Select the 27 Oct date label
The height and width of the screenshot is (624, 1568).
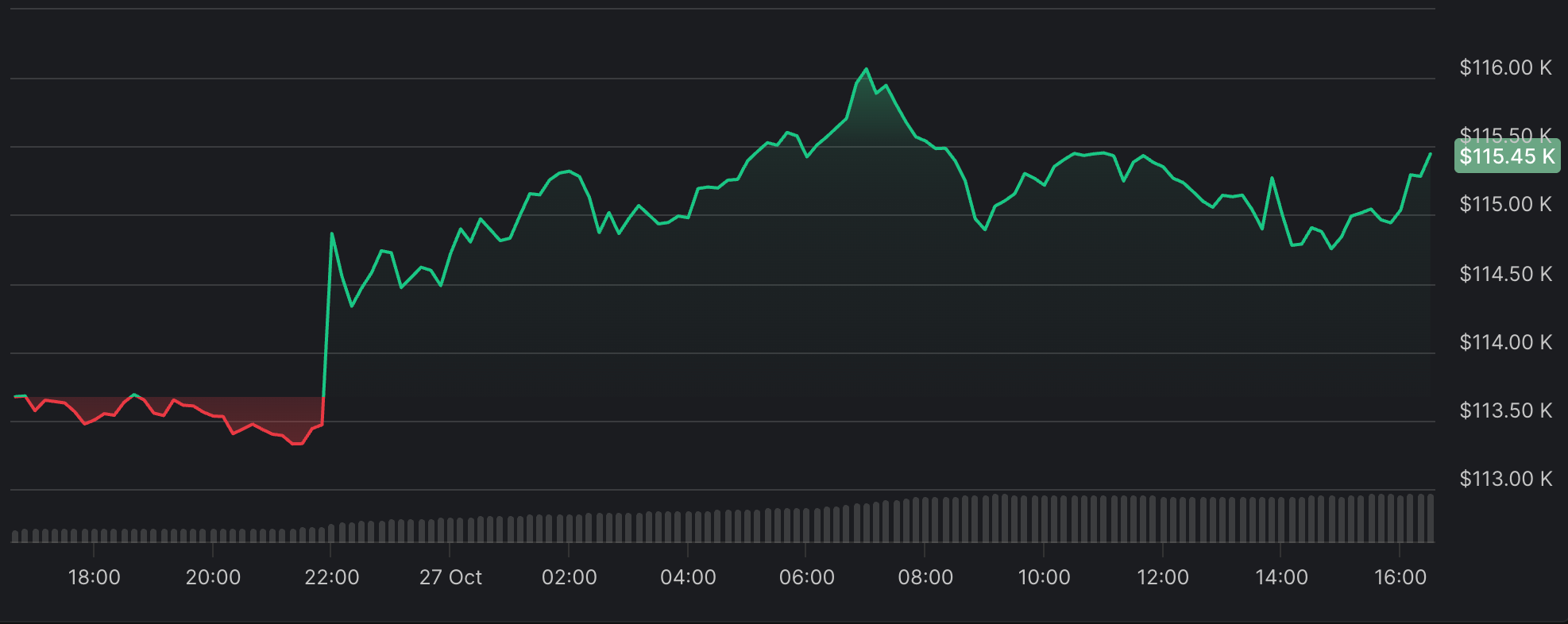click(450, 577)
